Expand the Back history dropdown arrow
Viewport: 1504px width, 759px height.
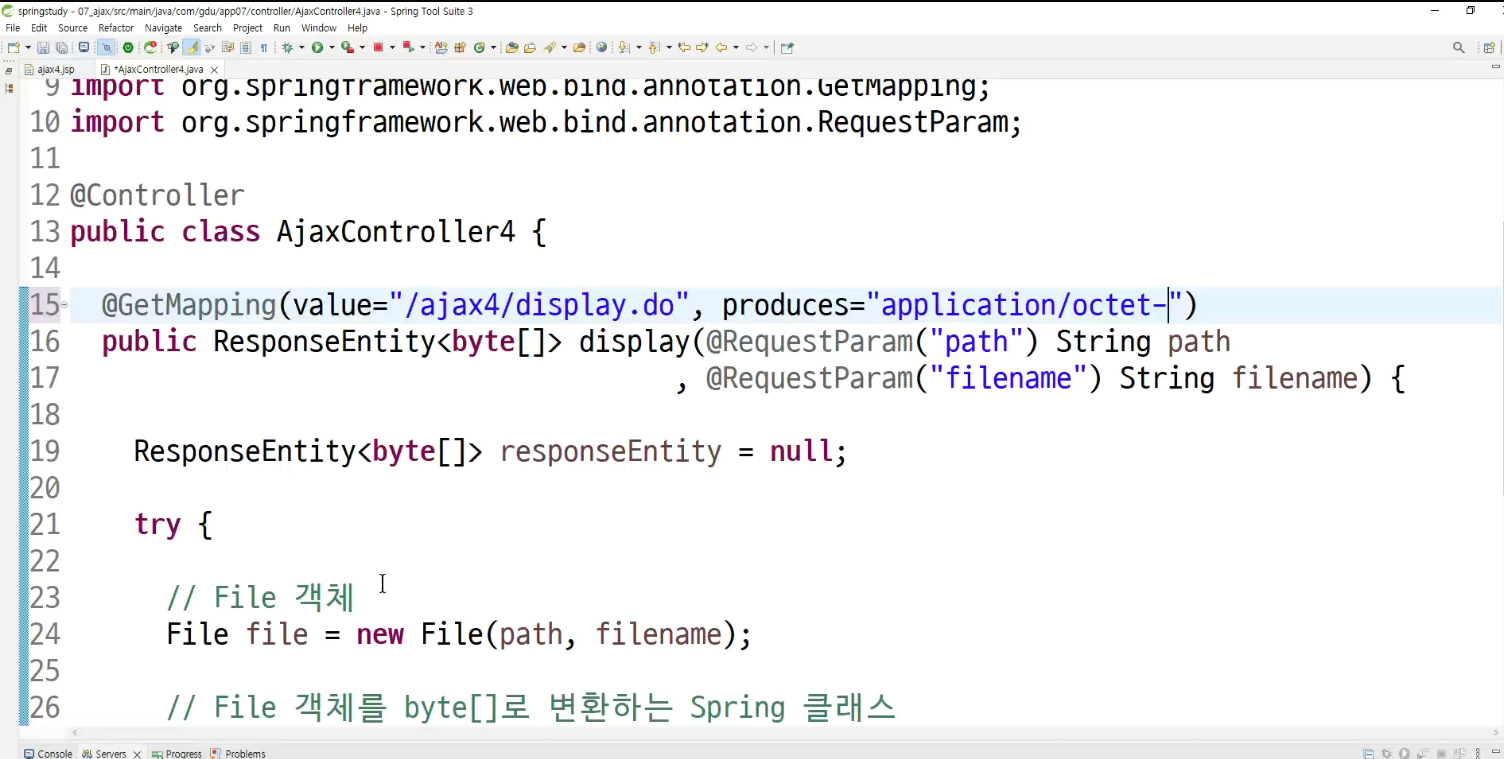point(736,47)
